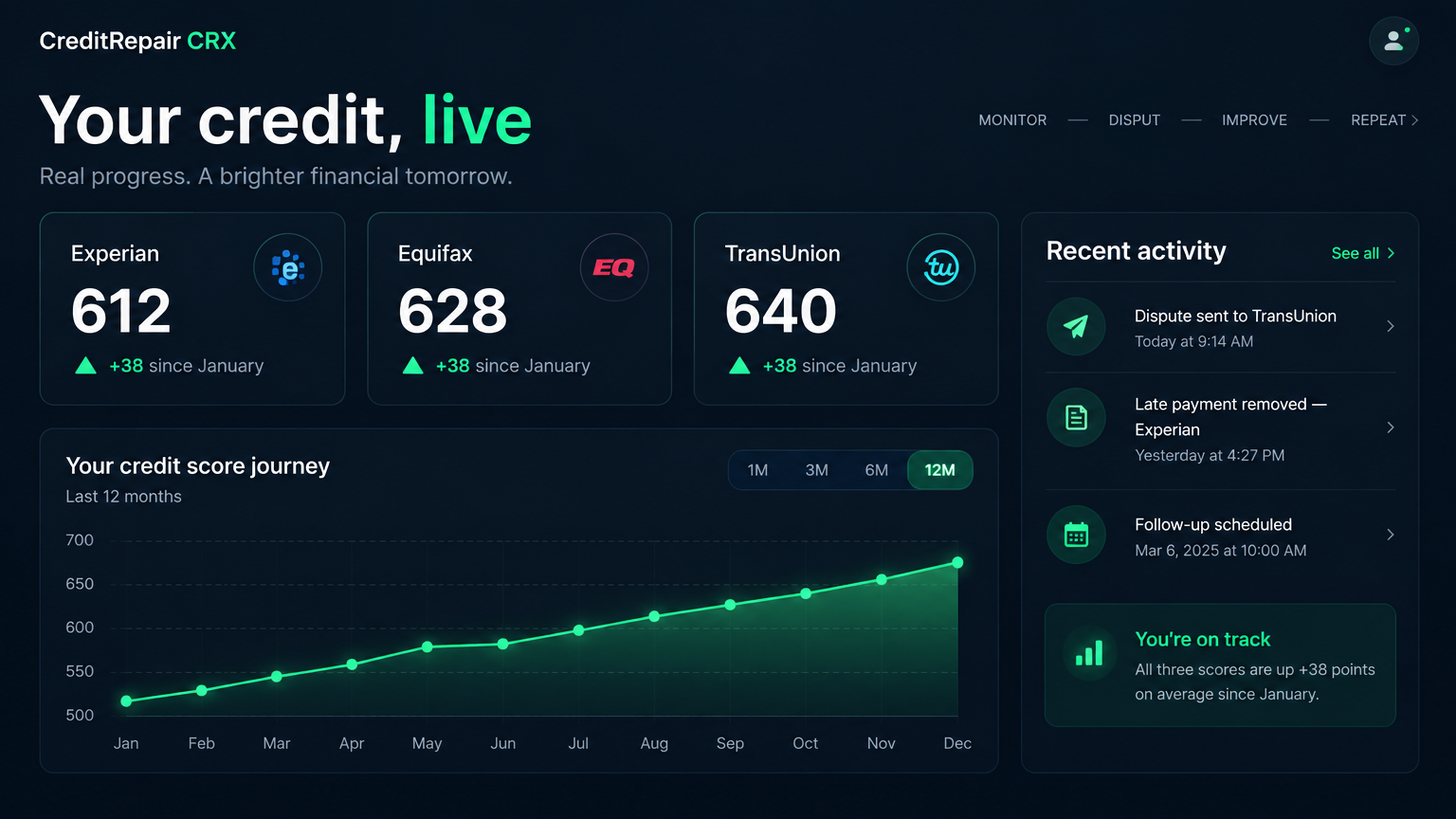Go to the IMPROVE step
Image resolution: width=1456 pixels, height=819 pixels.
[x=1254, y=120]
